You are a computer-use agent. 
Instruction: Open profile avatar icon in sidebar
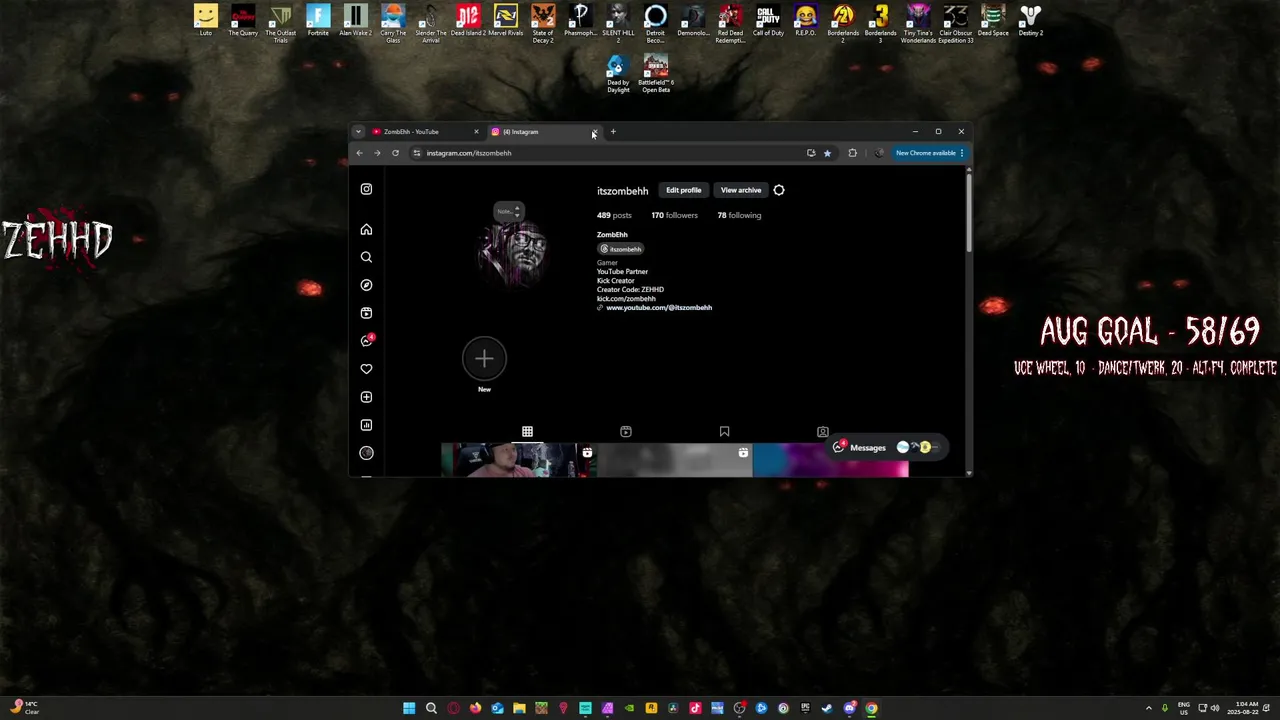pos(366,453)
